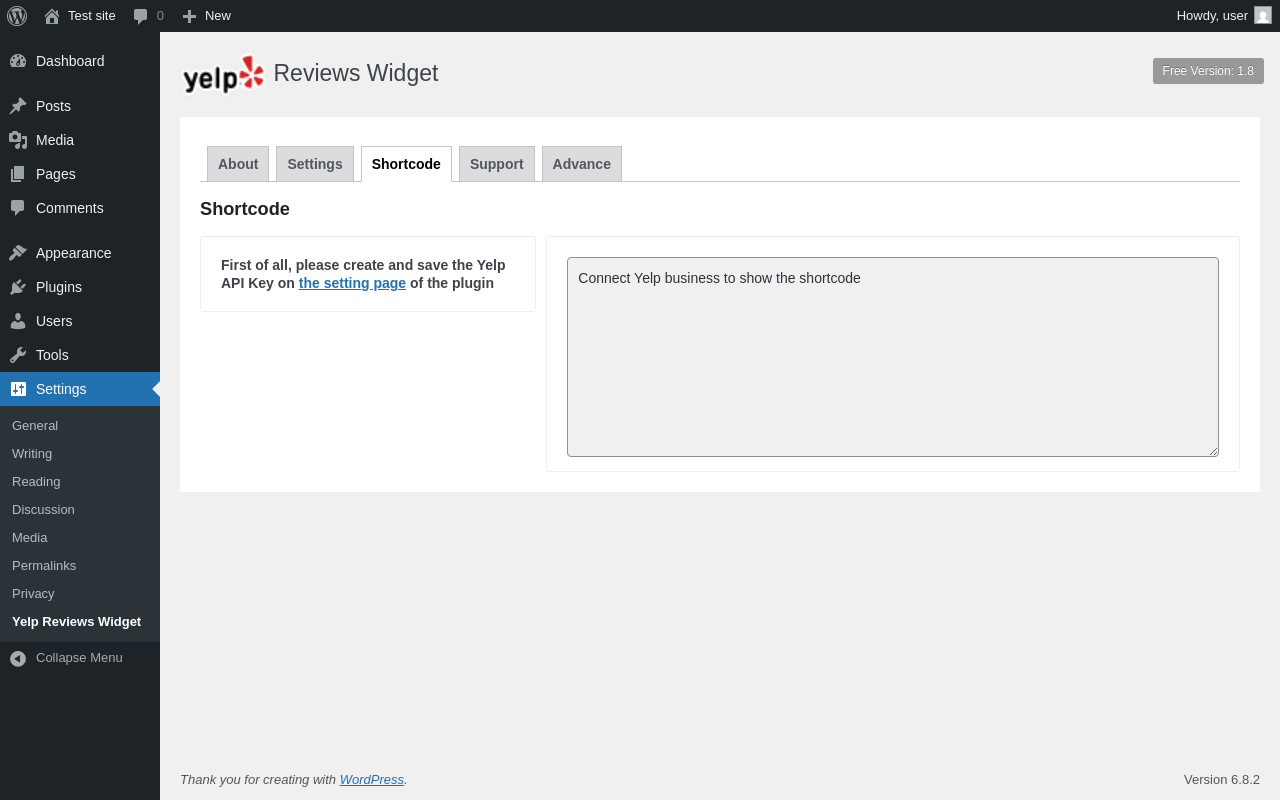Click the Test site home icon
This screenshot has height=800, width=1280.
pyautogui.click(x=52, y=16)
